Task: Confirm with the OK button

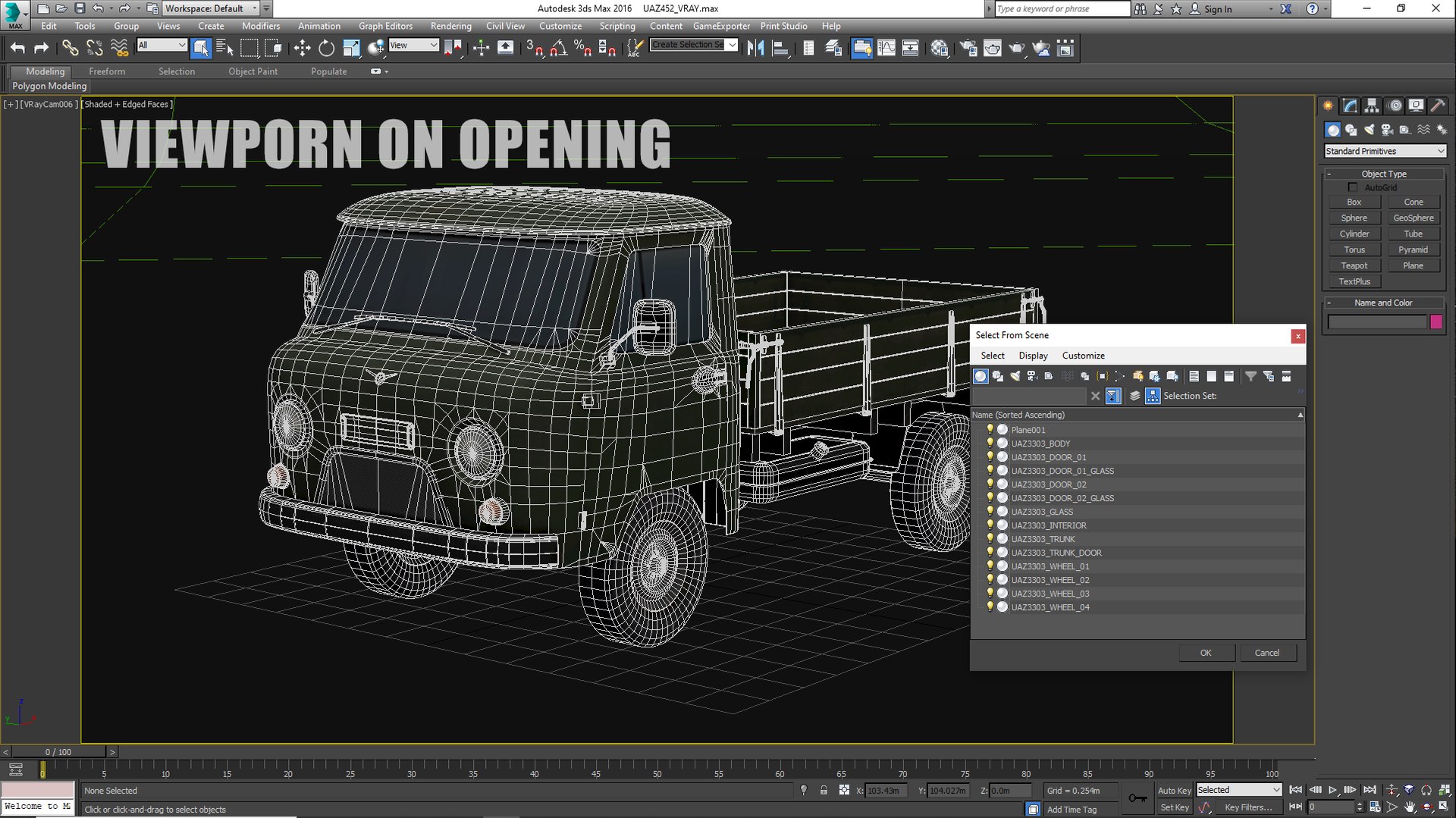Action: pos(1206,653)
